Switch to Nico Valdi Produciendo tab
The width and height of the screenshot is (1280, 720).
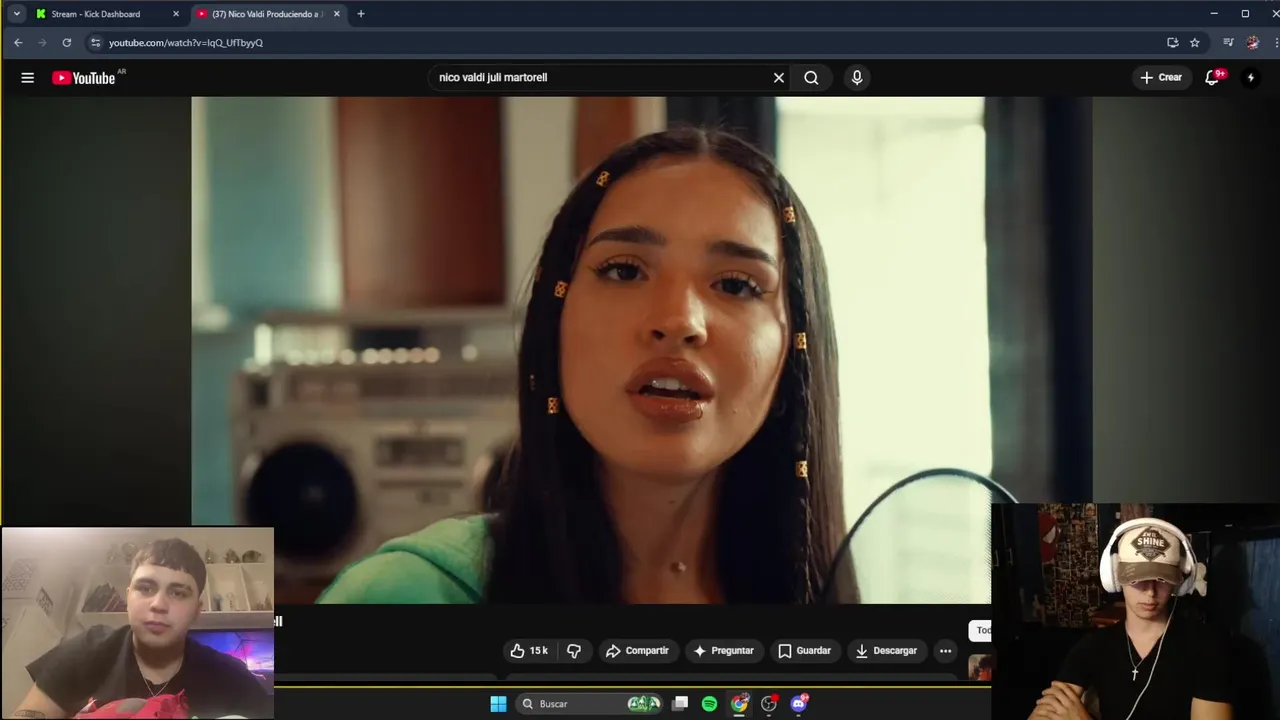(265, 14)
